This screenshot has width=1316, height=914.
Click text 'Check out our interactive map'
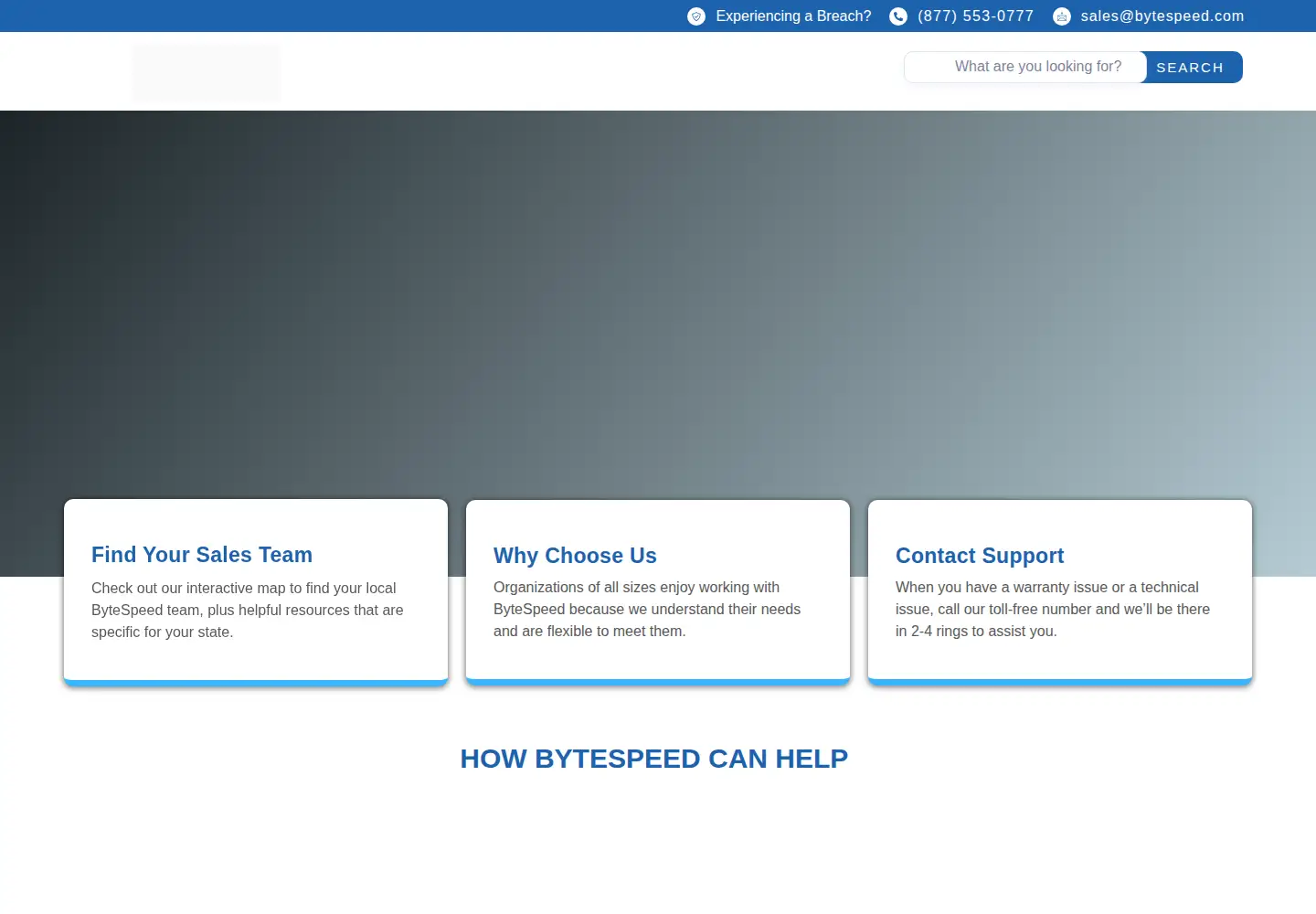[x=188, y=588]
